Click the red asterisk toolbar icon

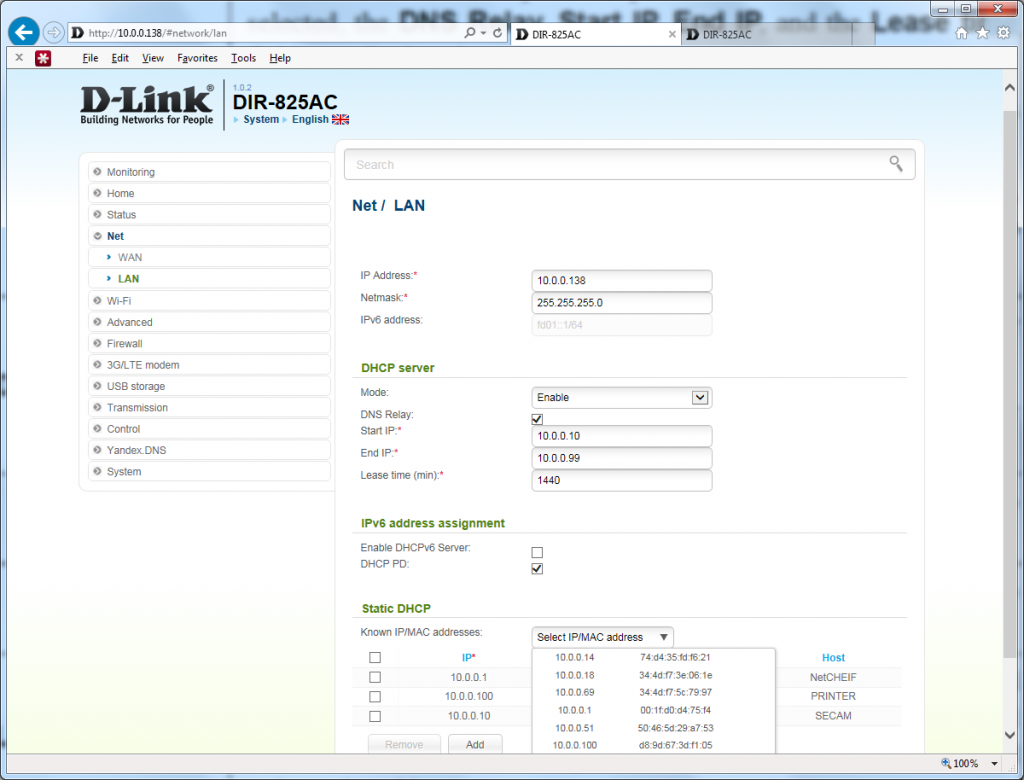(43, 58)
